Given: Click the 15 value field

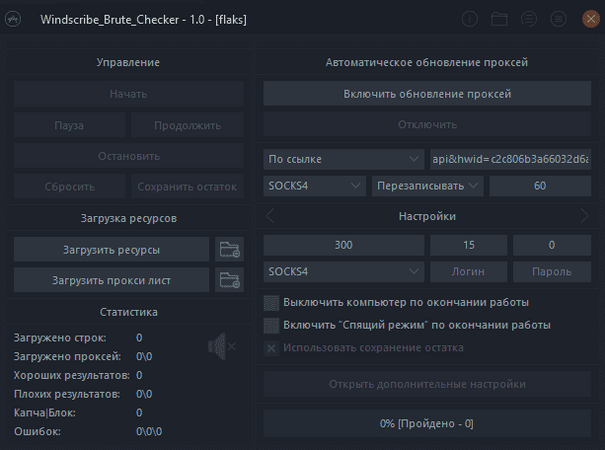Looking at the screenshot, I should click(468, 245).
